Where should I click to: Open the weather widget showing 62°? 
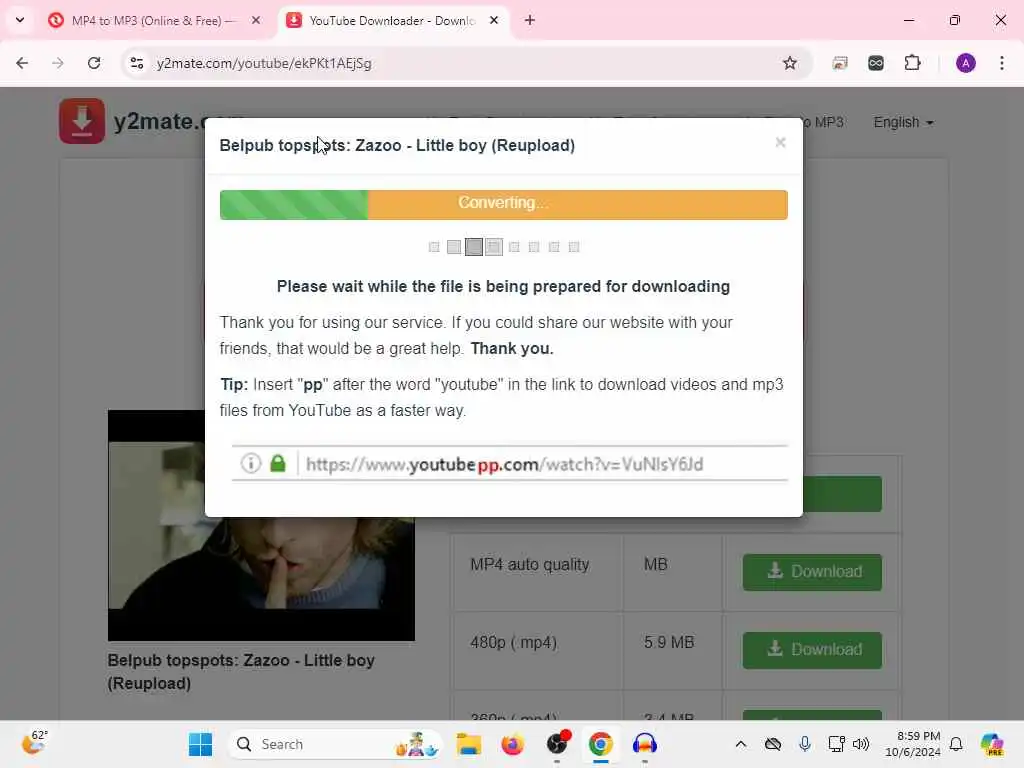(x=35, y=743)
